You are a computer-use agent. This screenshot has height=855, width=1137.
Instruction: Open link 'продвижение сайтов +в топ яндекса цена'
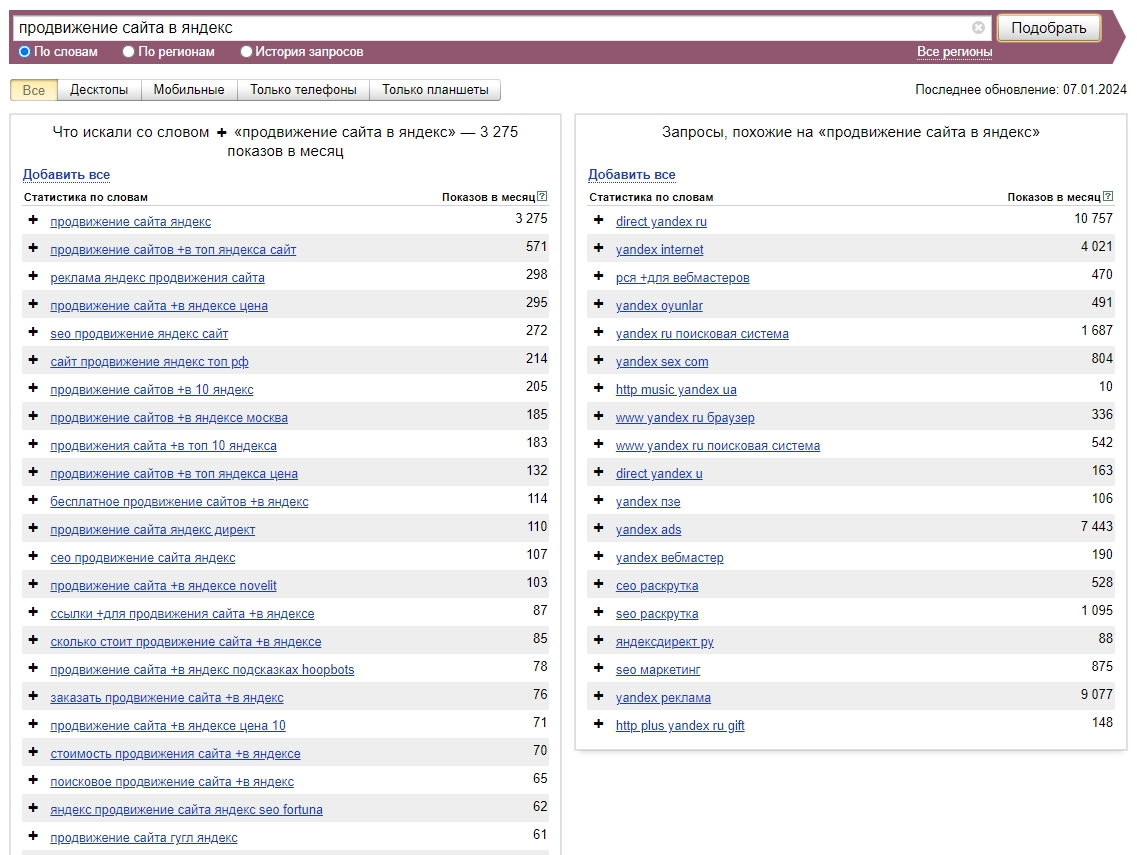click(174, 474)
